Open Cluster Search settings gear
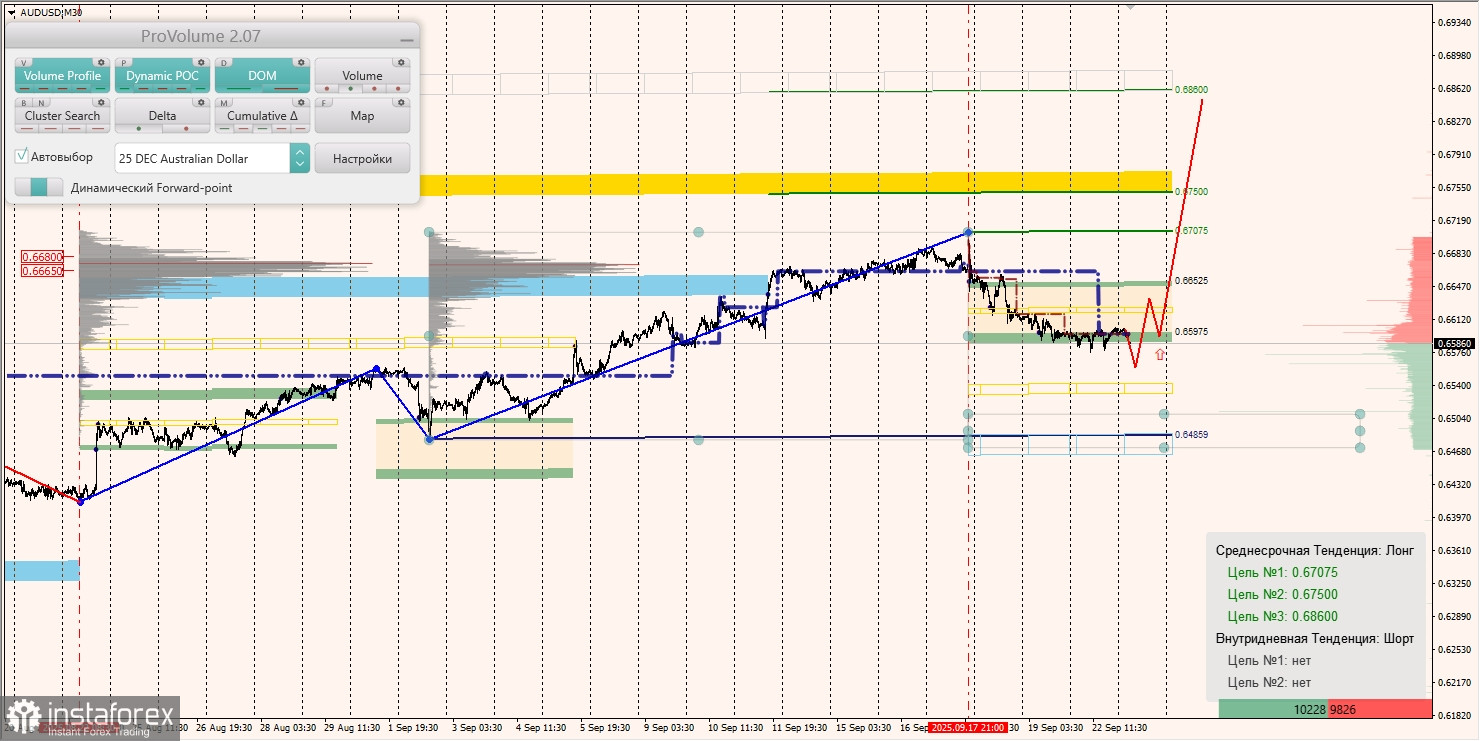This screenshot has width=1480, height=741. [100, 102]
